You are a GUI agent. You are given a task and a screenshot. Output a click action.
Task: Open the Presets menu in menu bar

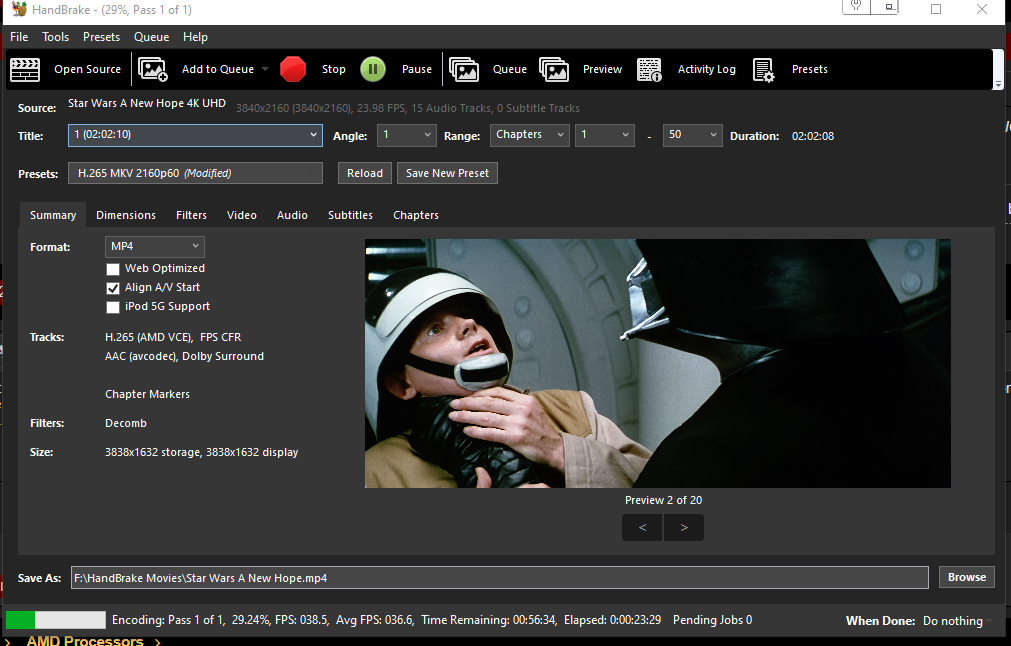pos(101,37)
